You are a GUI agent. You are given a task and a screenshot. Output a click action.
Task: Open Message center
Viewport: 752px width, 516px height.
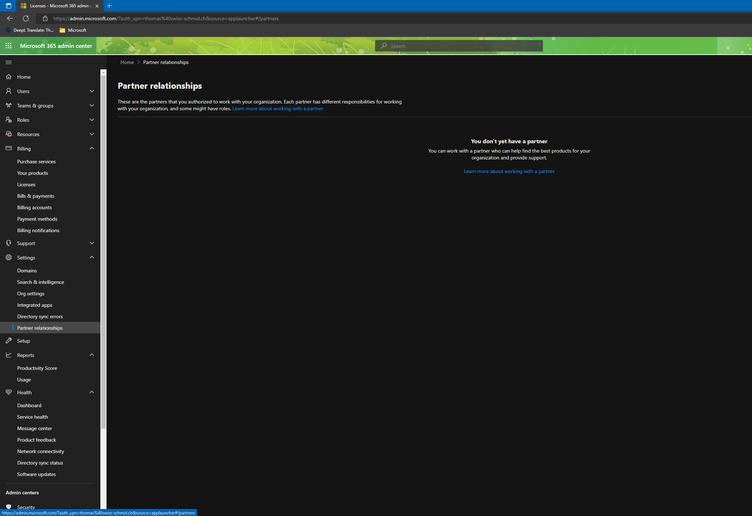click(35, 429)
